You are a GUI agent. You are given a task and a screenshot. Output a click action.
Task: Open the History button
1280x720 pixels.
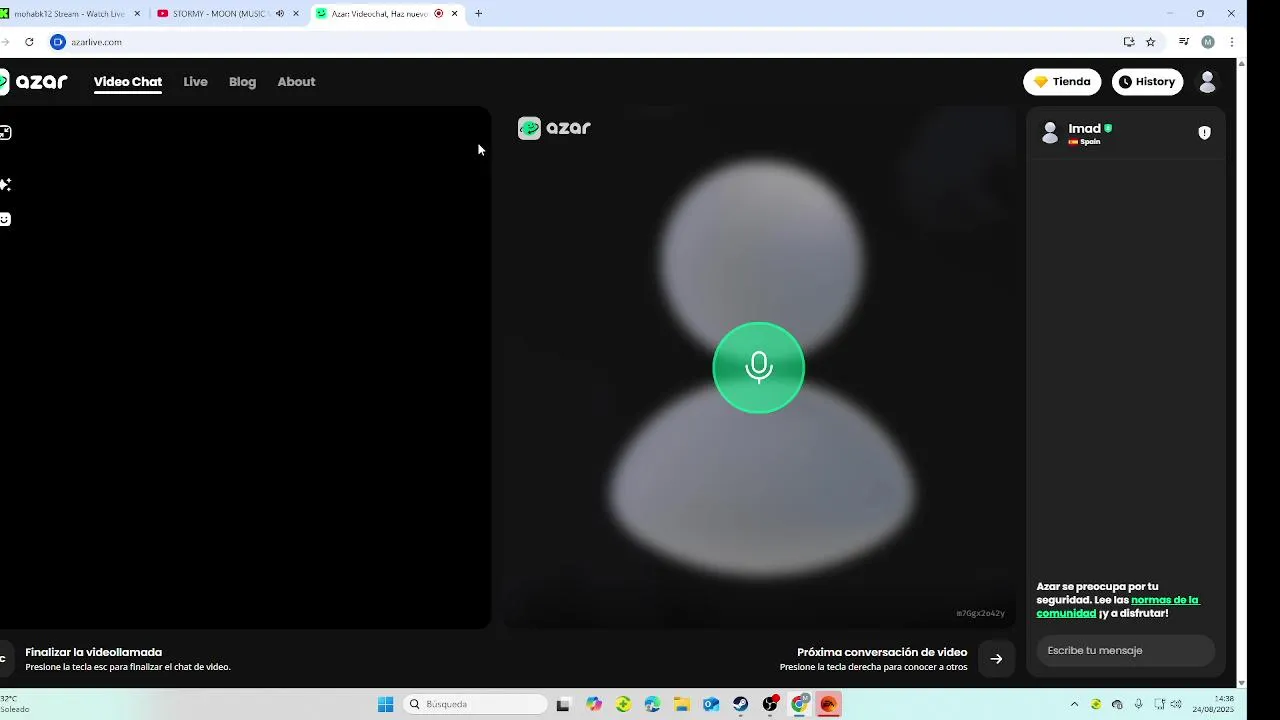1147,82
